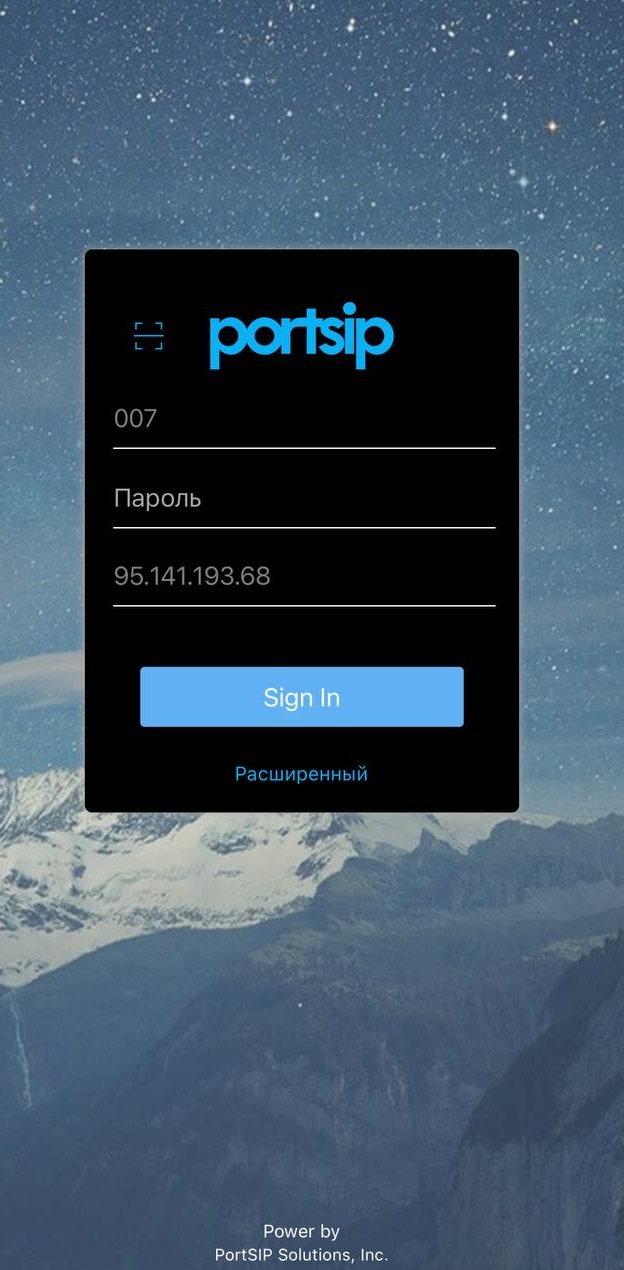Expand advanced options via Расширенный

[x=301, y=774]
